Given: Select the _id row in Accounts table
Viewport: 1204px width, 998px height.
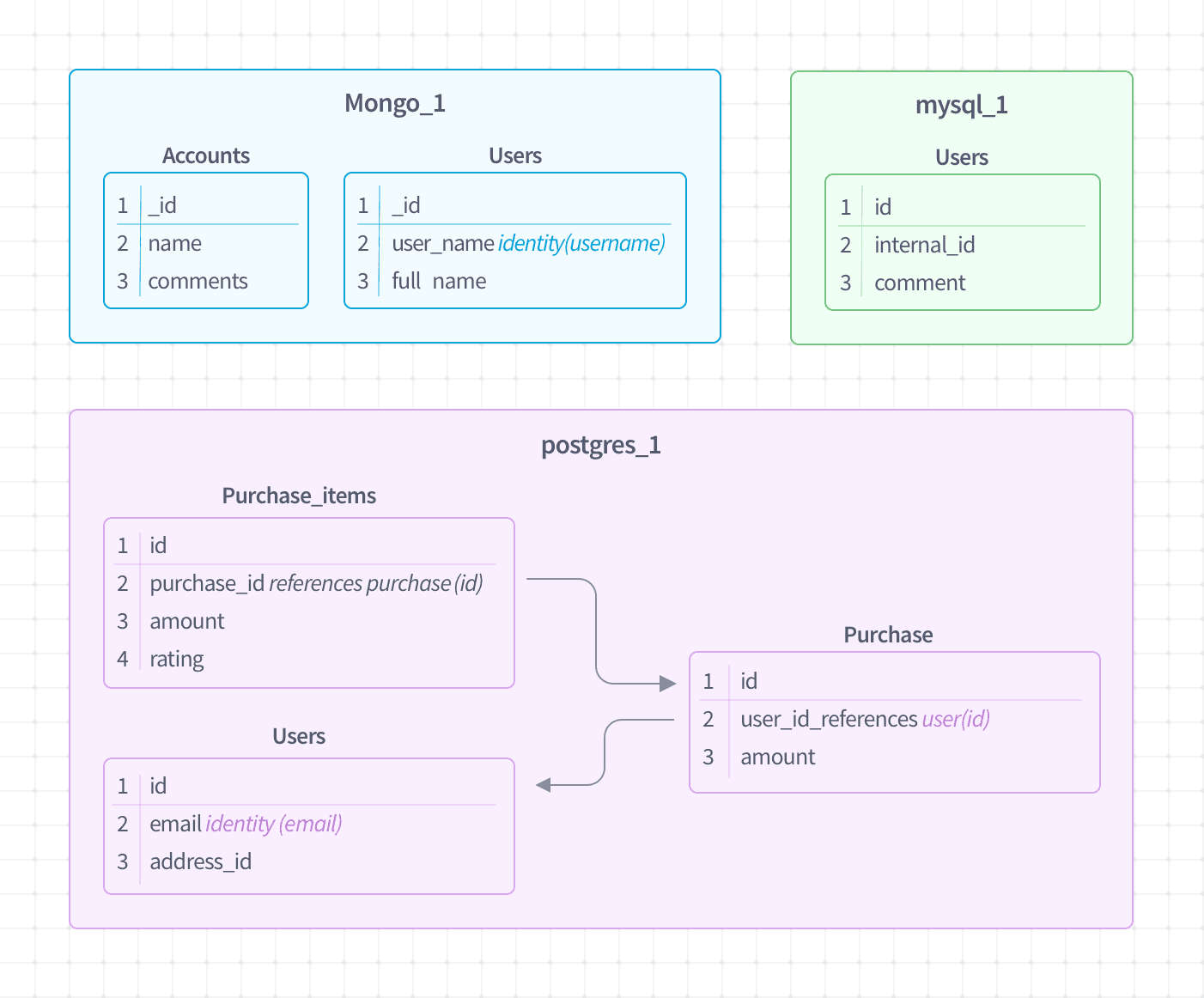Looking at the screenshot, I should [x=206, y=205].
